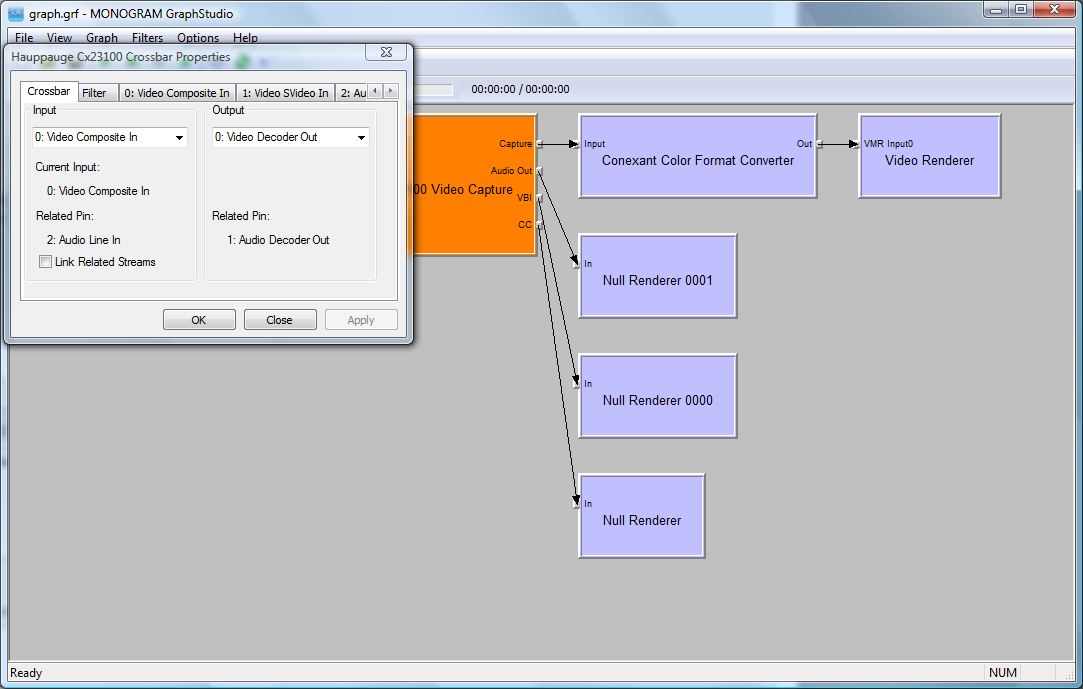Viewport: 1083px width, 689px height.
Task: Click the Ready status text
Action: tap(26, 672)
